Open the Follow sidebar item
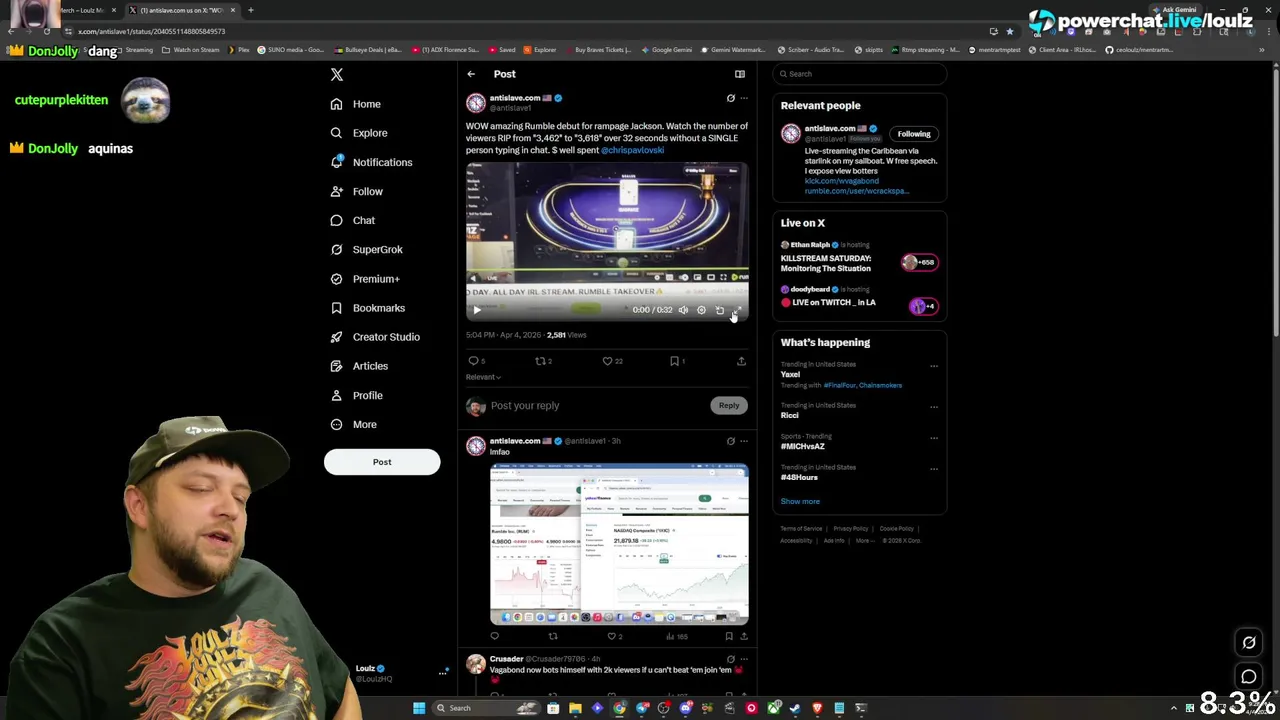 356,191
